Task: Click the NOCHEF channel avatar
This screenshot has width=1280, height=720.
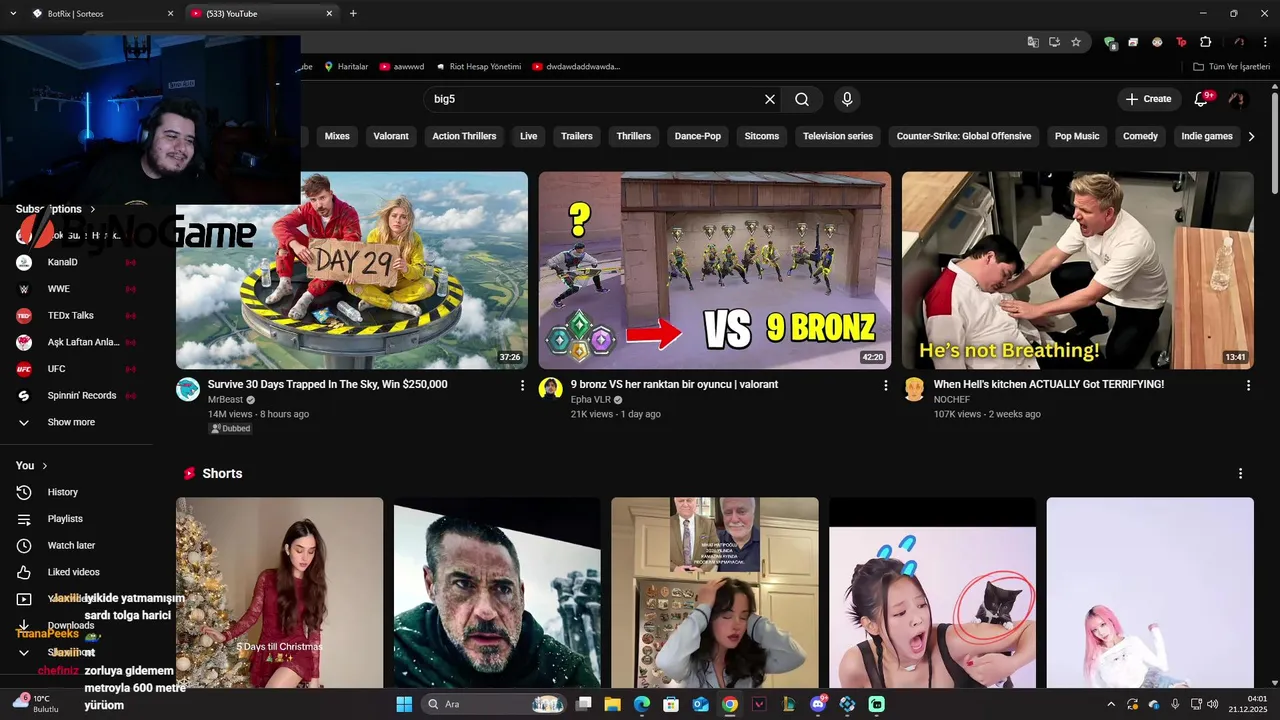Action: (914, 389)
